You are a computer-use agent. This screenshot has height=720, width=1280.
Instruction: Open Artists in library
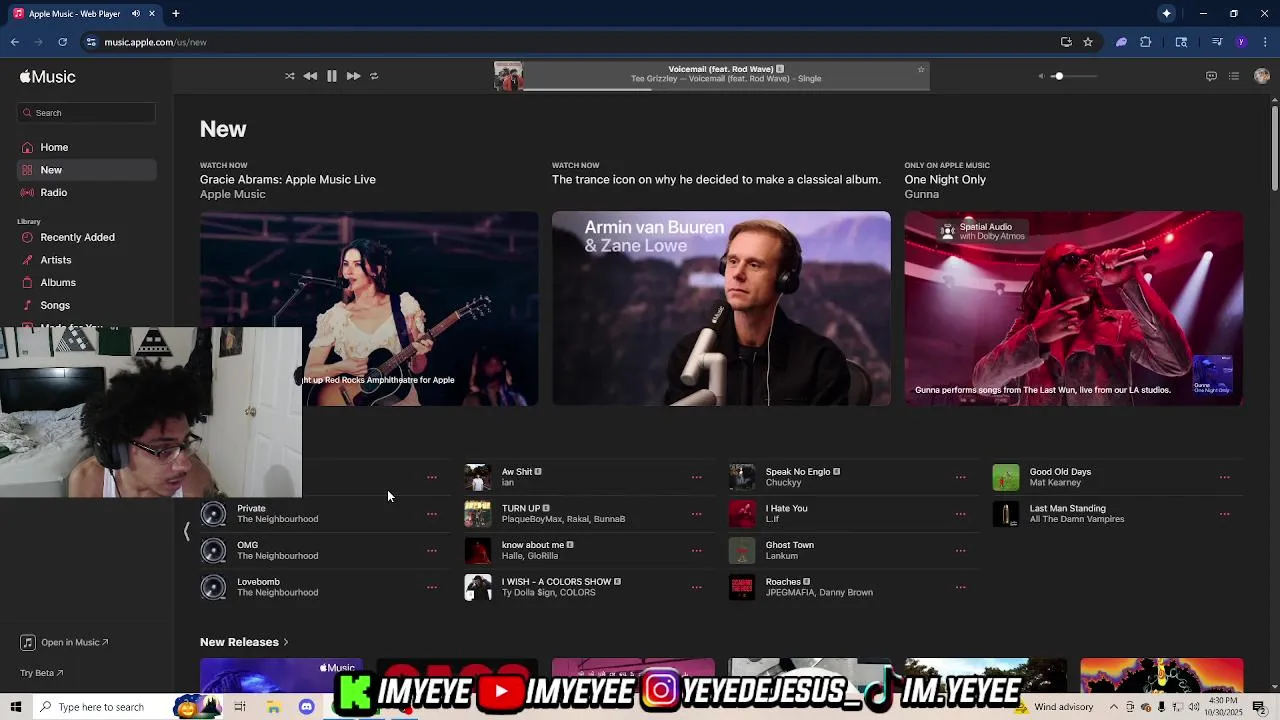point(87,260)
